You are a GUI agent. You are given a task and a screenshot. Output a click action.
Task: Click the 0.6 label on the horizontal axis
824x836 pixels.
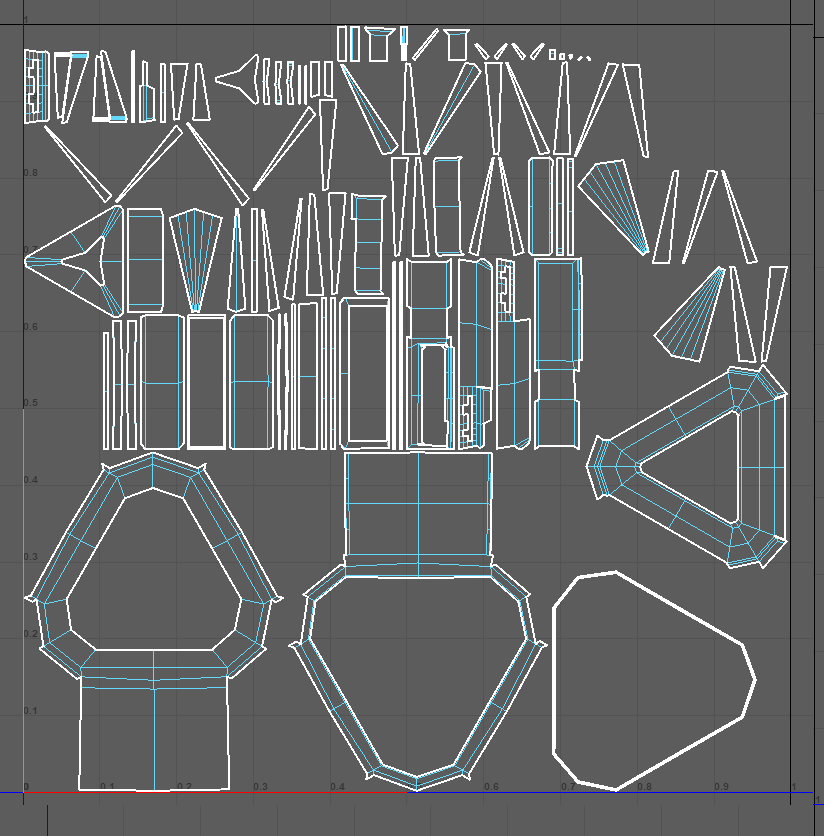coord(491,787)
